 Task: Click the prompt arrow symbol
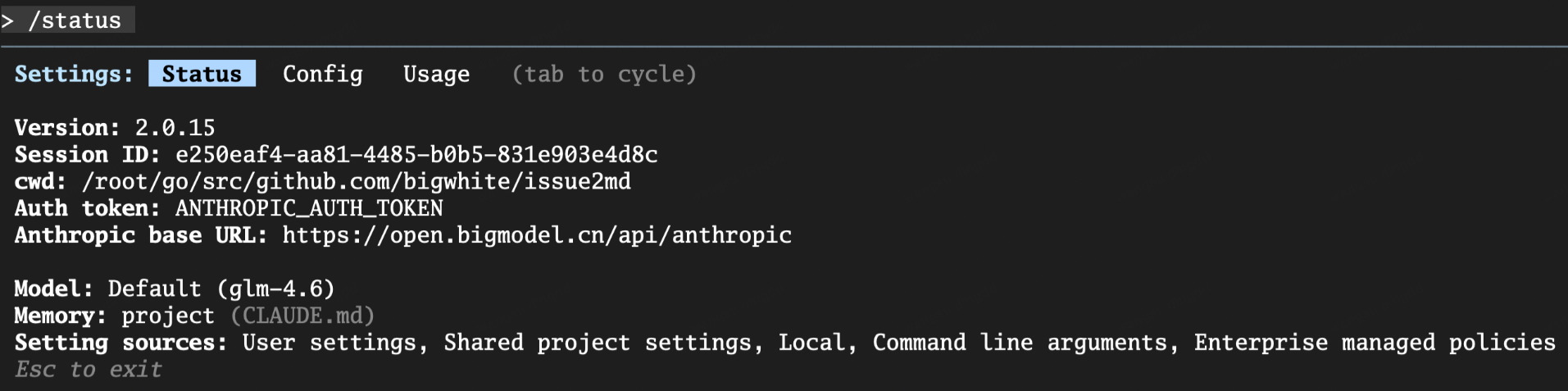click(7, 20)
